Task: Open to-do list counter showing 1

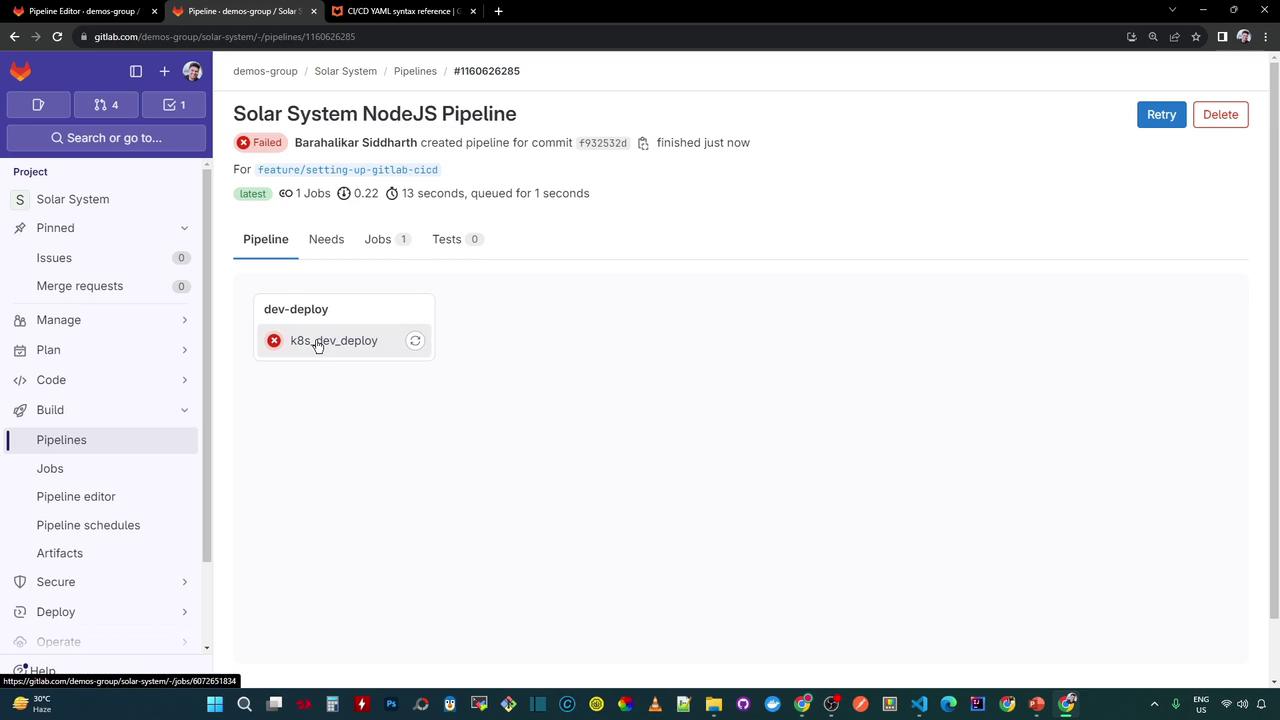Action: [x=174, y=105]
